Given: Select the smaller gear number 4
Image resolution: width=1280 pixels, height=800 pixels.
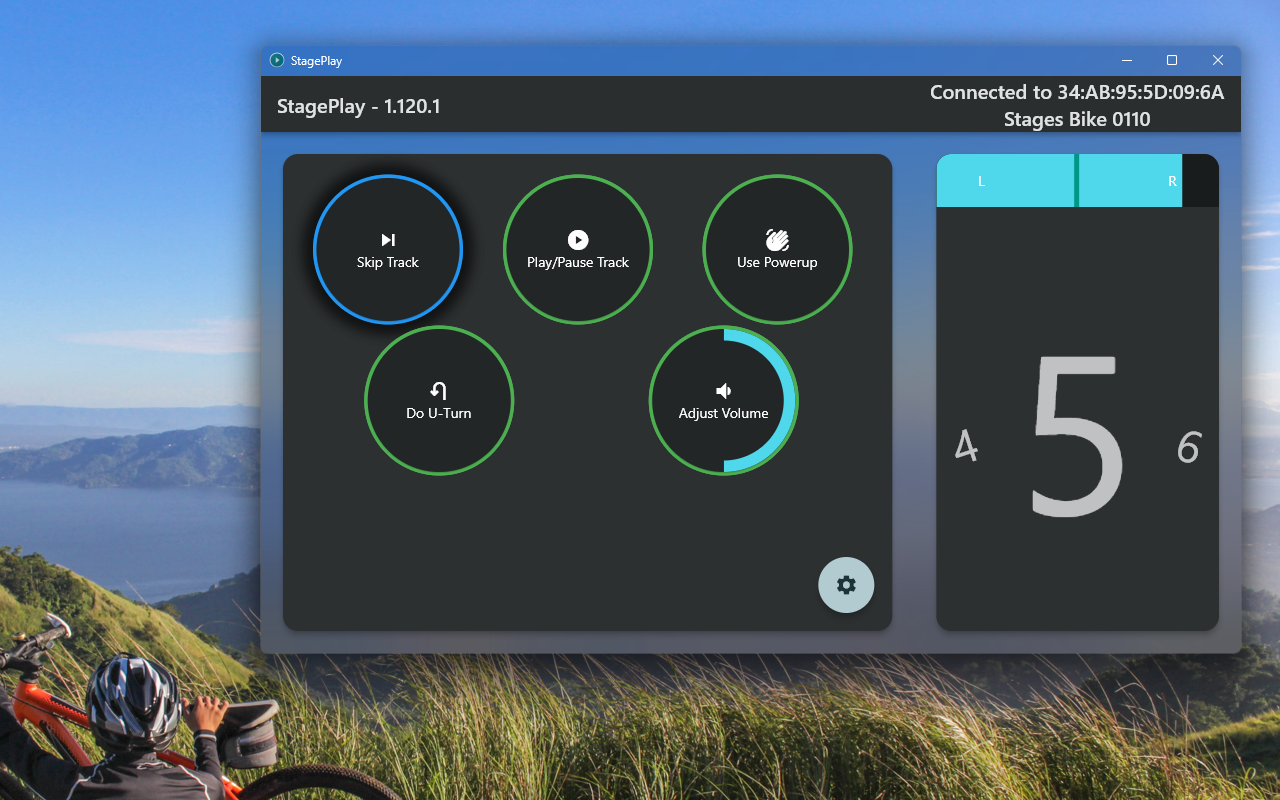Looking at the screenshot, I should 966,446.
